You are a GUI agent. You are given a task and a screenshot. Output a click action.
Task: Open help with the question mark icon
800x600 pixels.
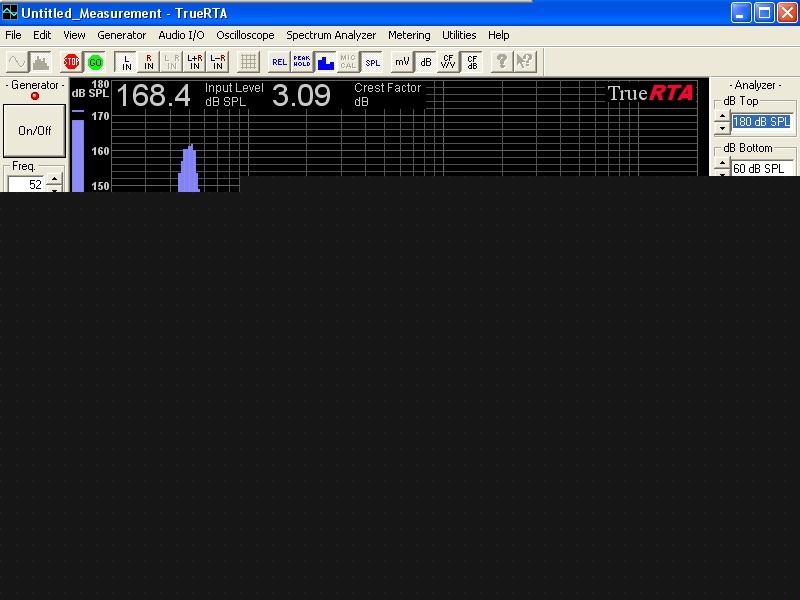[x=502, y=62]
